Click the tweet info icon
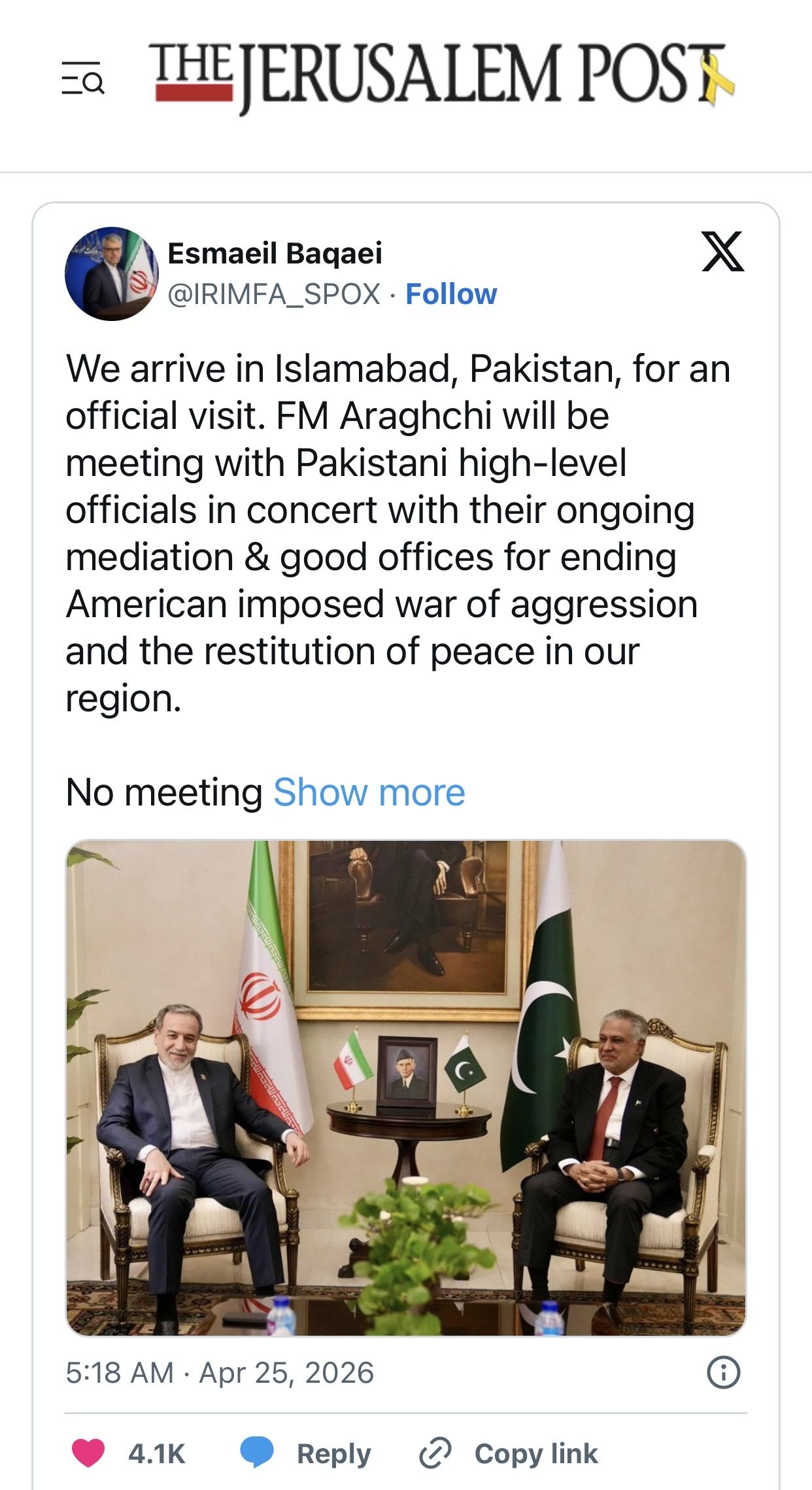Image resolution: width=812 pixels, height=1490 pixels. click(724, 1372)
